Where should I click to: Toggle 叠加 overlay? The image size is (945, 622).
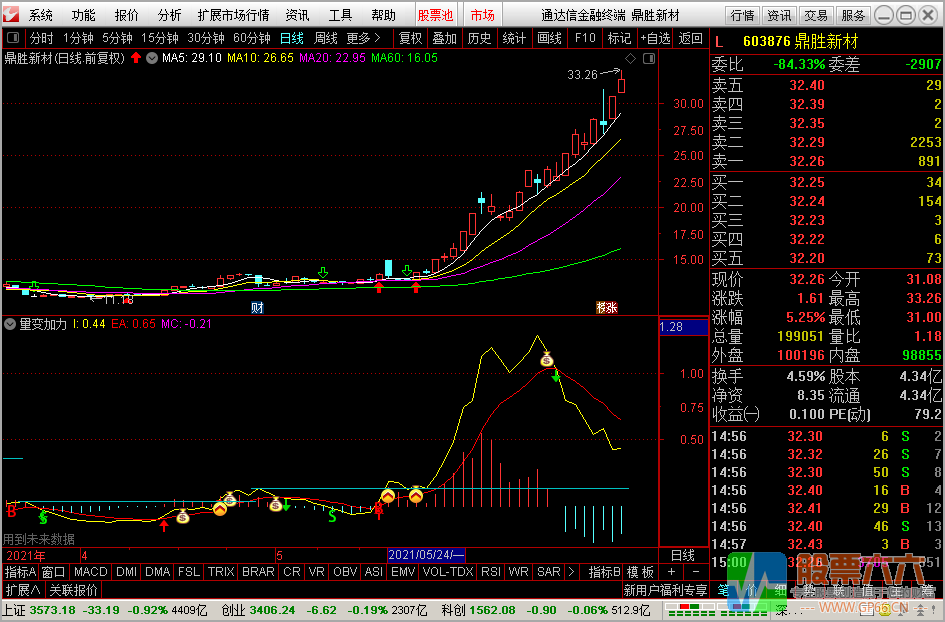click(x=445, y=39)
